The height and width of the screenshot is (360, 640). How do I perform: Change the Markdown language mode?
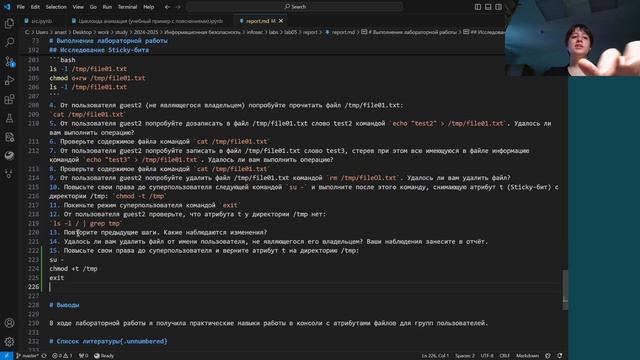point(527,356)
